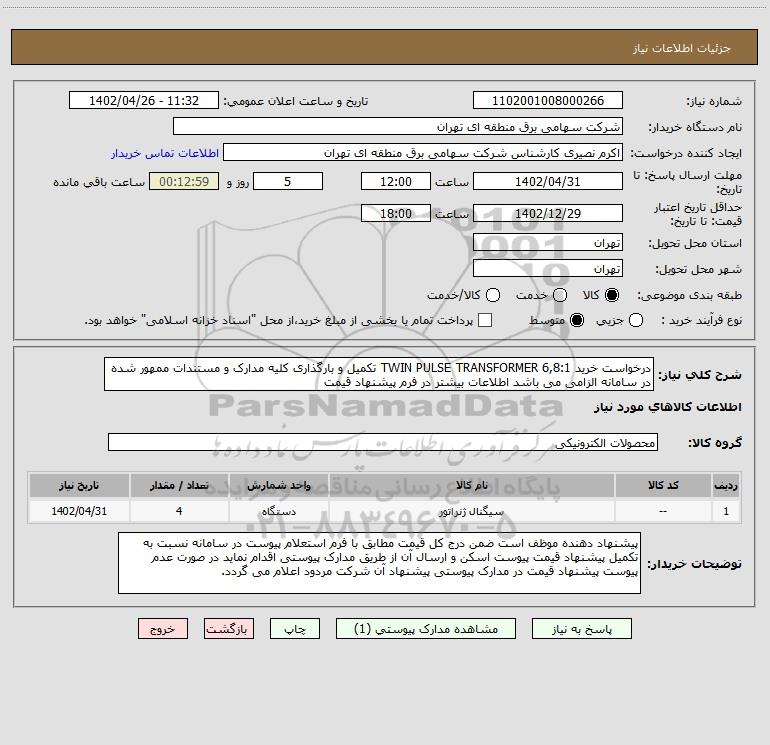770x745 pixels.
Task: Select the کالا radio button
Action: click(612, 295)
